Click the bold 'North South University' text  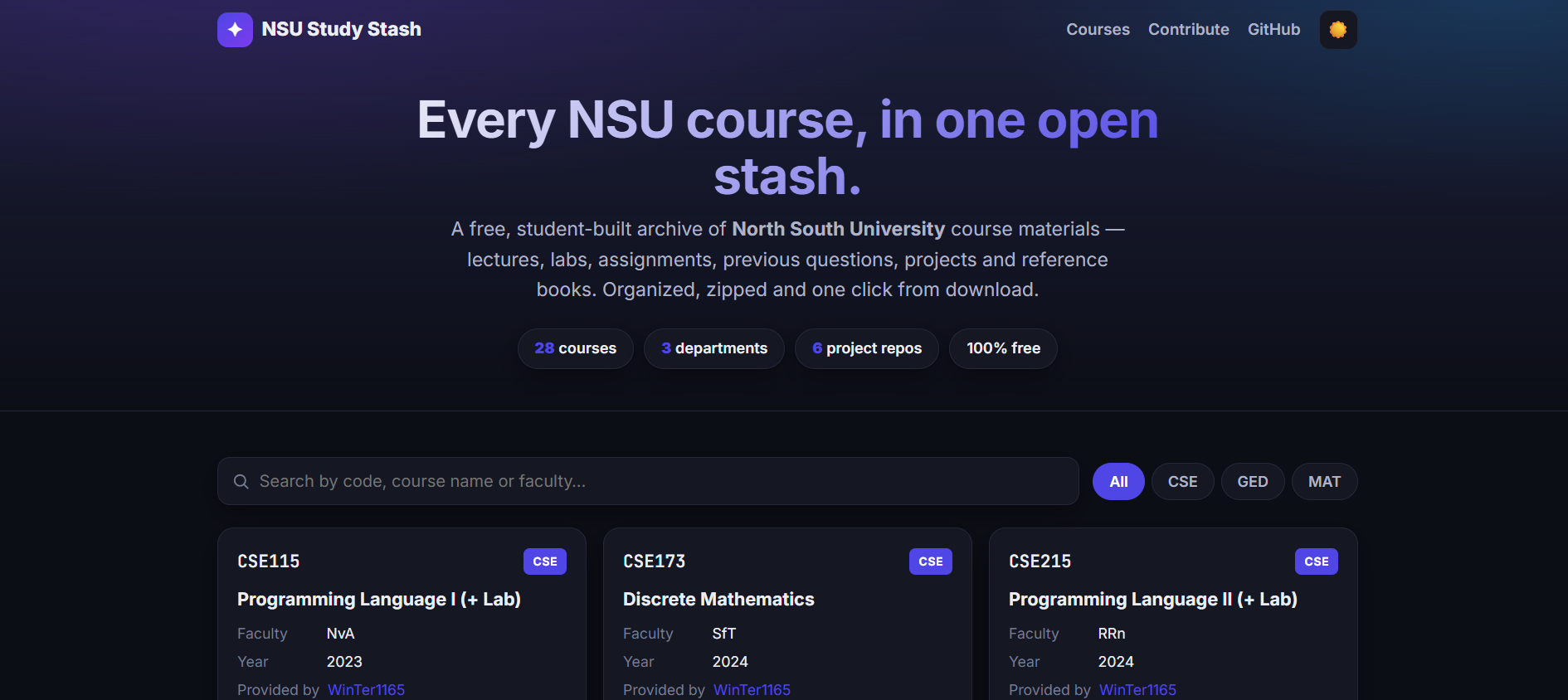(x=839, y=229)
